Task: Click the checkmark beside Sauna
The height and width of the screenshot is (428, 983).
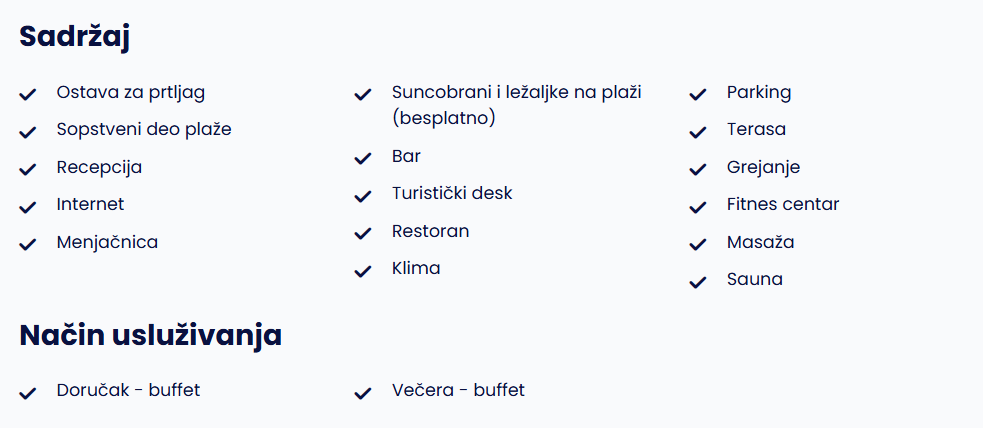Action: coord(698,283)
